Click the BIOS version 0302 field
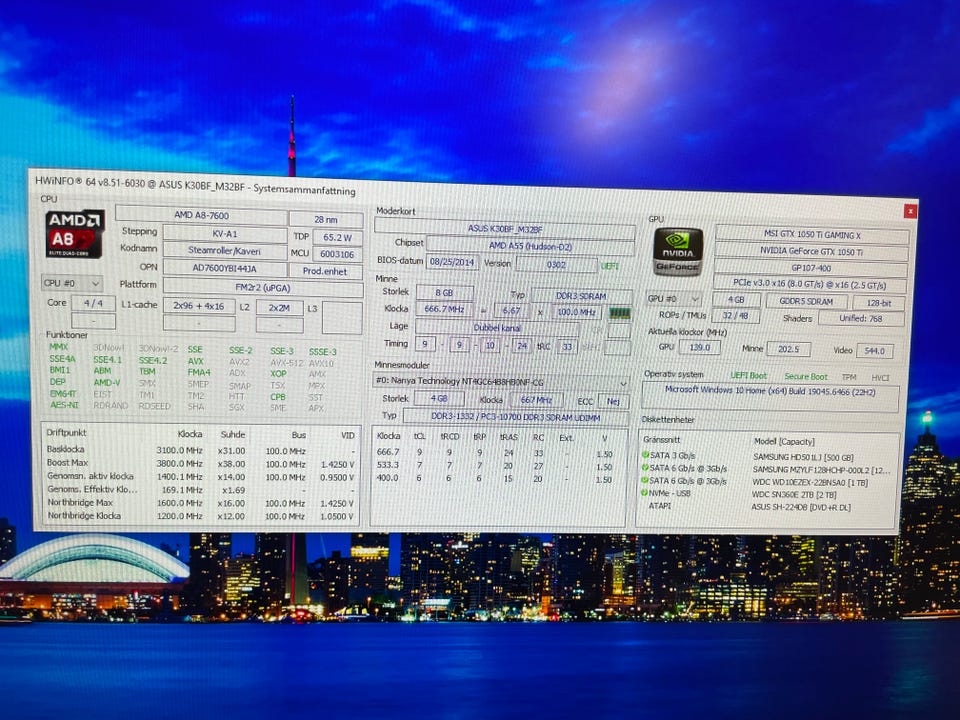This screenshot has height=720, width=960. (556, 264)
